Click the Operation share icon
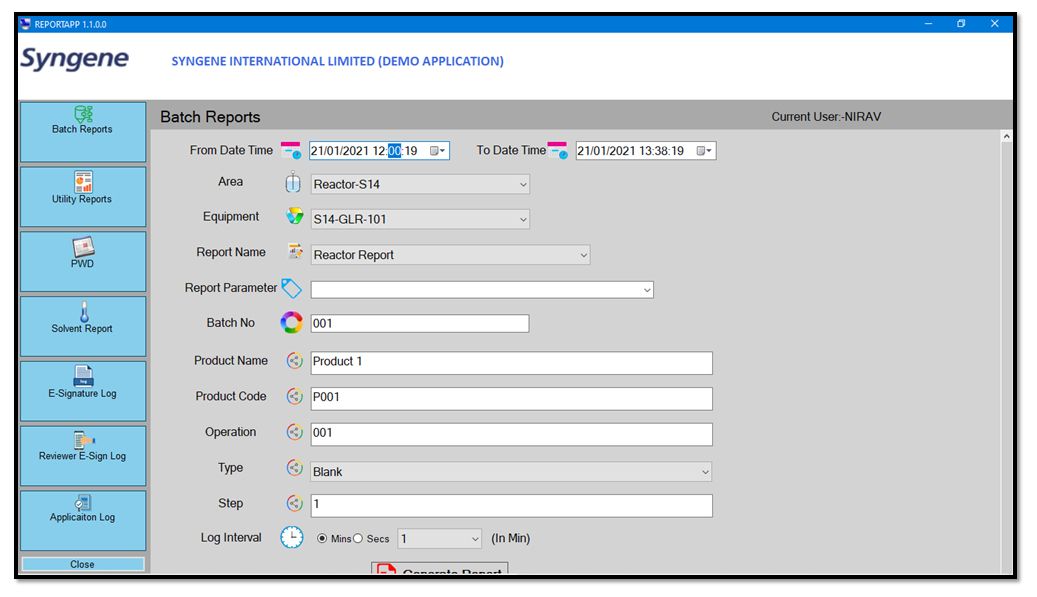 coord(294,432)
